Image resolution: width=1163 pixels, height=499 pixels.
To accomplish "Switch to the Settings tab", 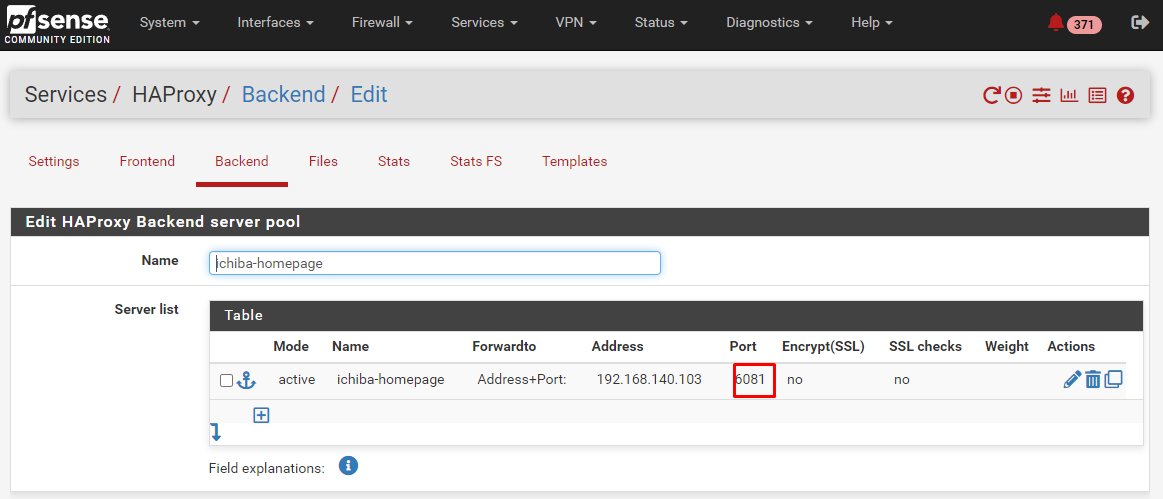I will [54, 161].
